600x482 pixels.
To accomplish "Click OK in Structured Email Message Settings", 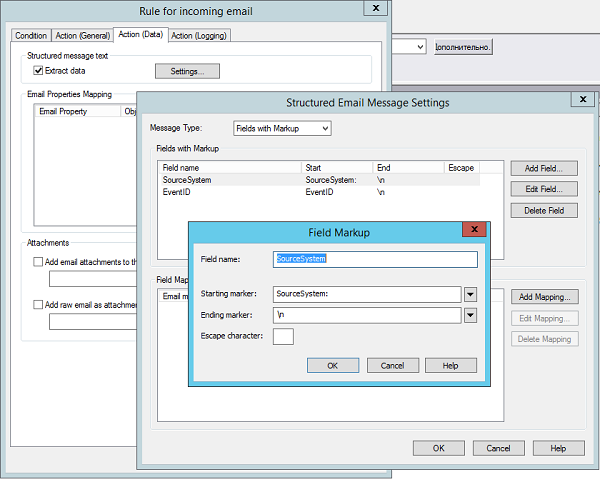I will pos(439,448).
